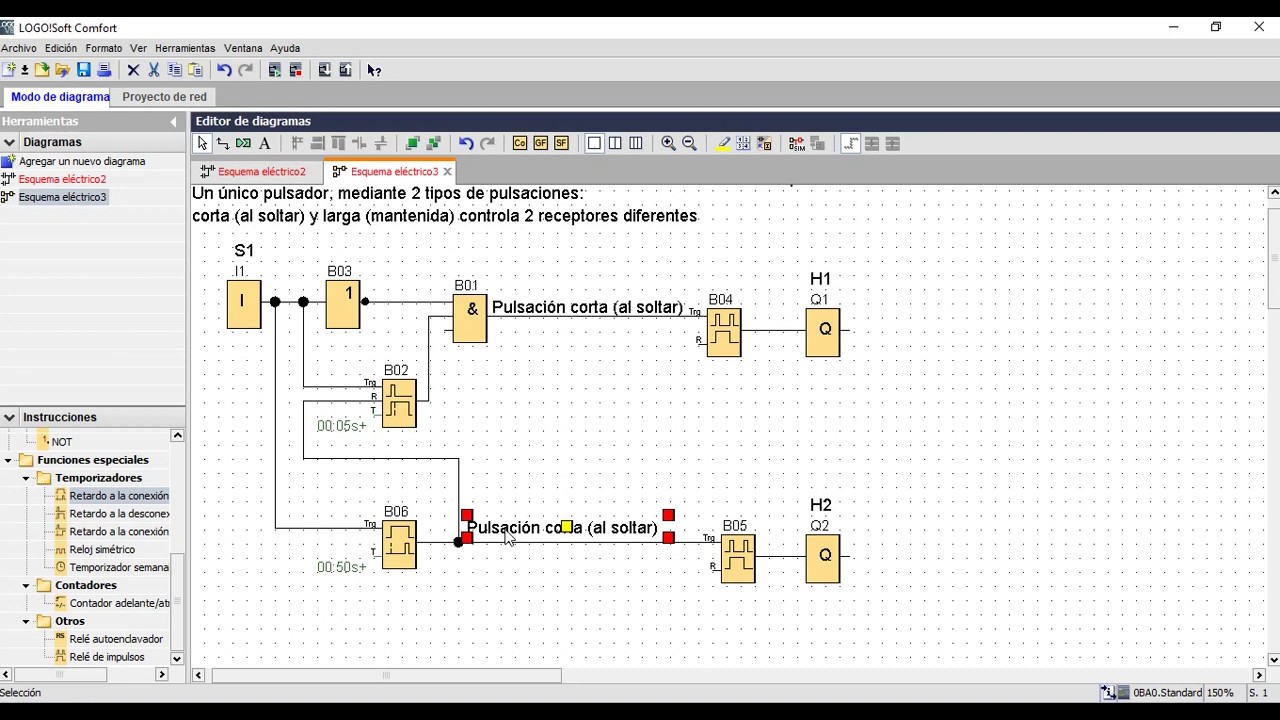1280x720 pixels.
Task: Select Temporizador semanal instruction
Action: point(119,568)
